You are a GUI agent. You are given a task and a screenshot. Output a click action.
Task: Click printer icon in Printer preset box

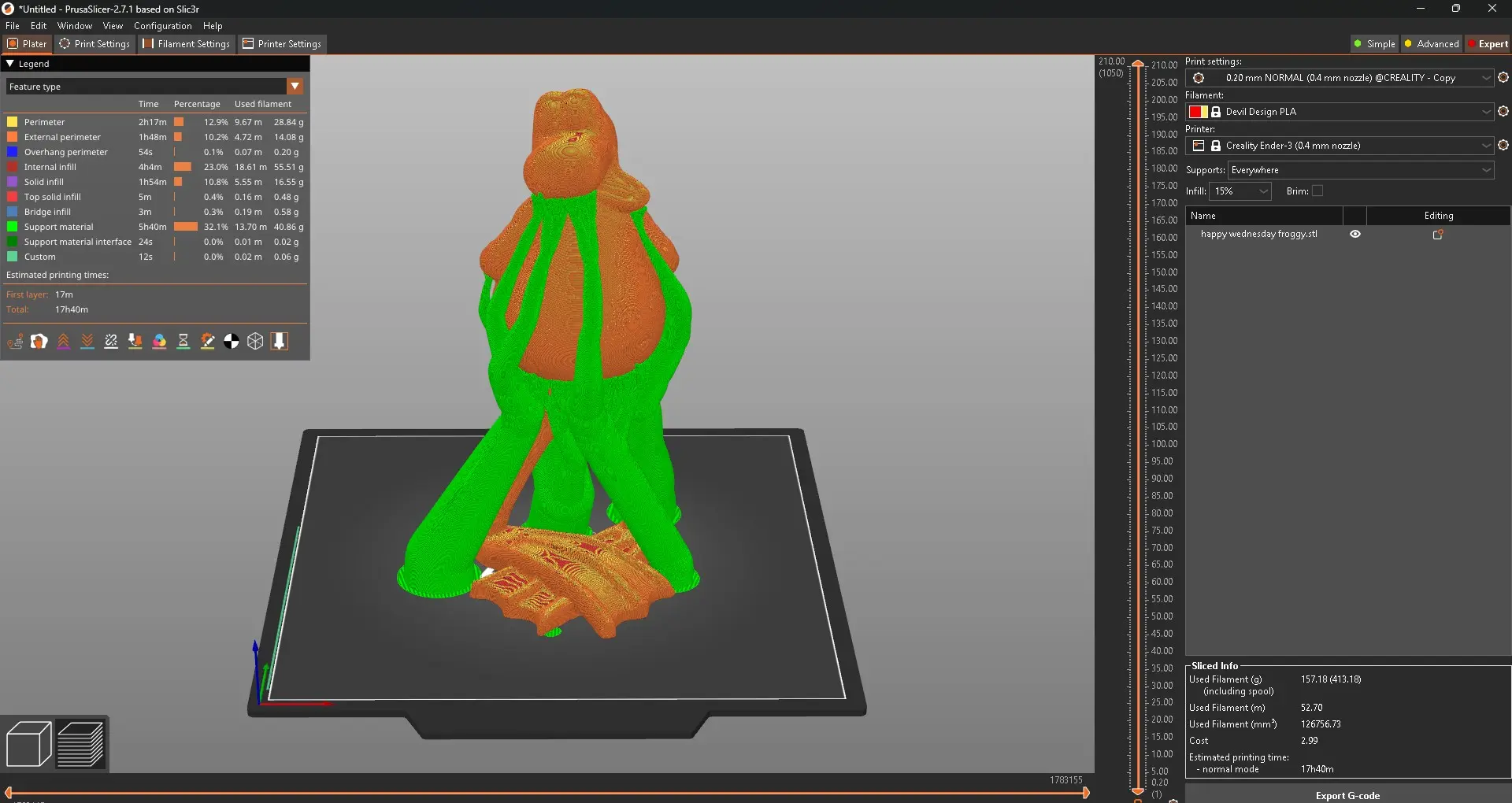point(1199,146)
